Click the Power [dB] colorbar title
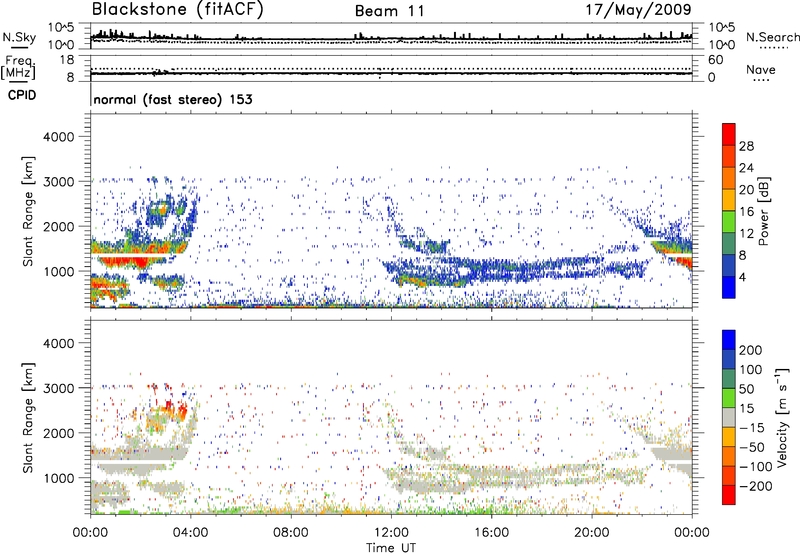 pyautogui.click(x=763, y=211)
